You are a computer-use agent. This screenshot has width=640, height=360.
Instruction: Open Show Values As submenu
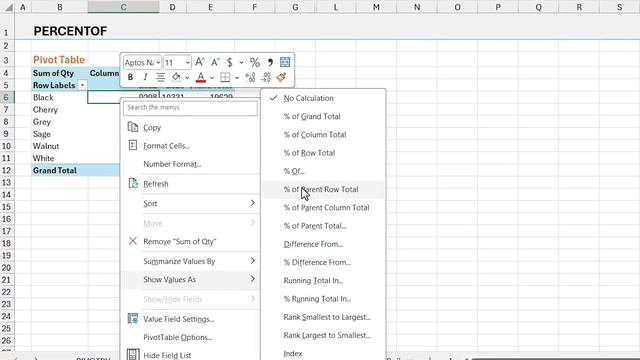(x=190, y=280)
